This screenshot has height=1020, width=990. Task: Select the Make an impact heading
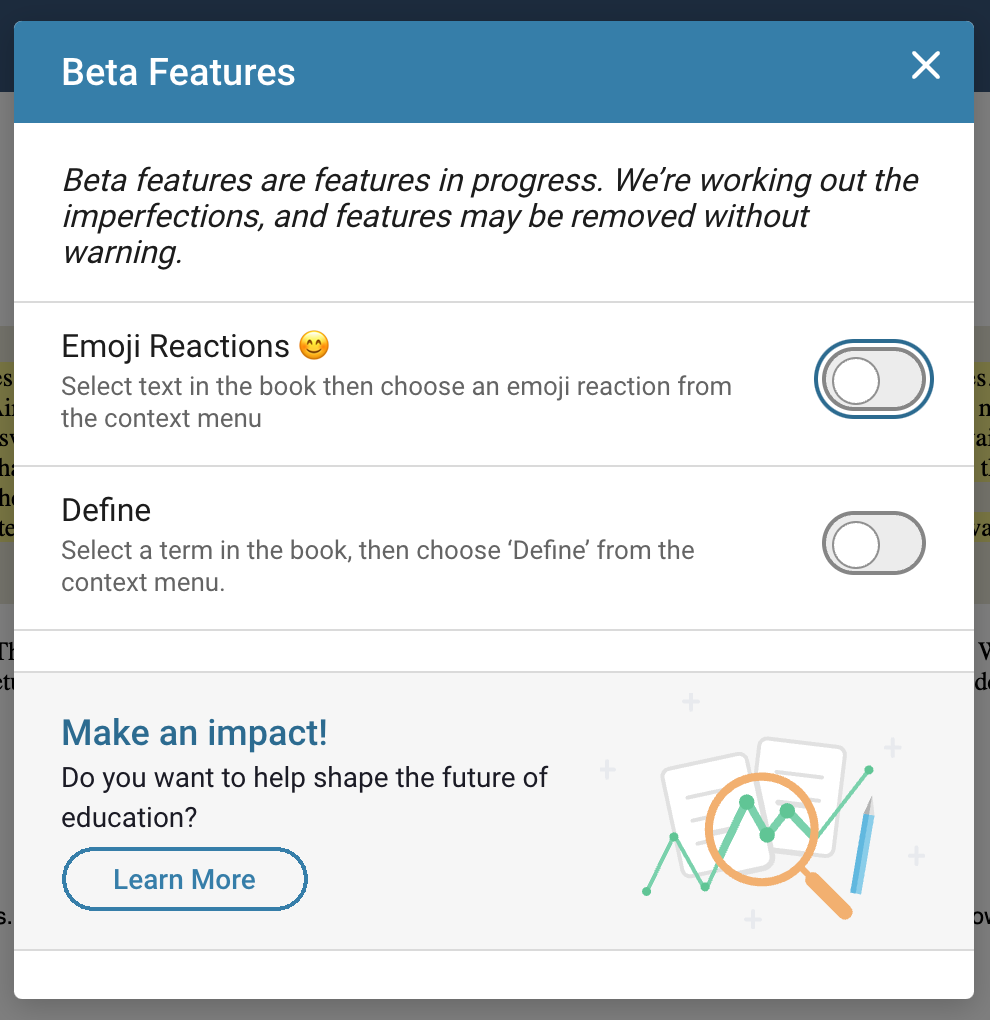(194, 733)
